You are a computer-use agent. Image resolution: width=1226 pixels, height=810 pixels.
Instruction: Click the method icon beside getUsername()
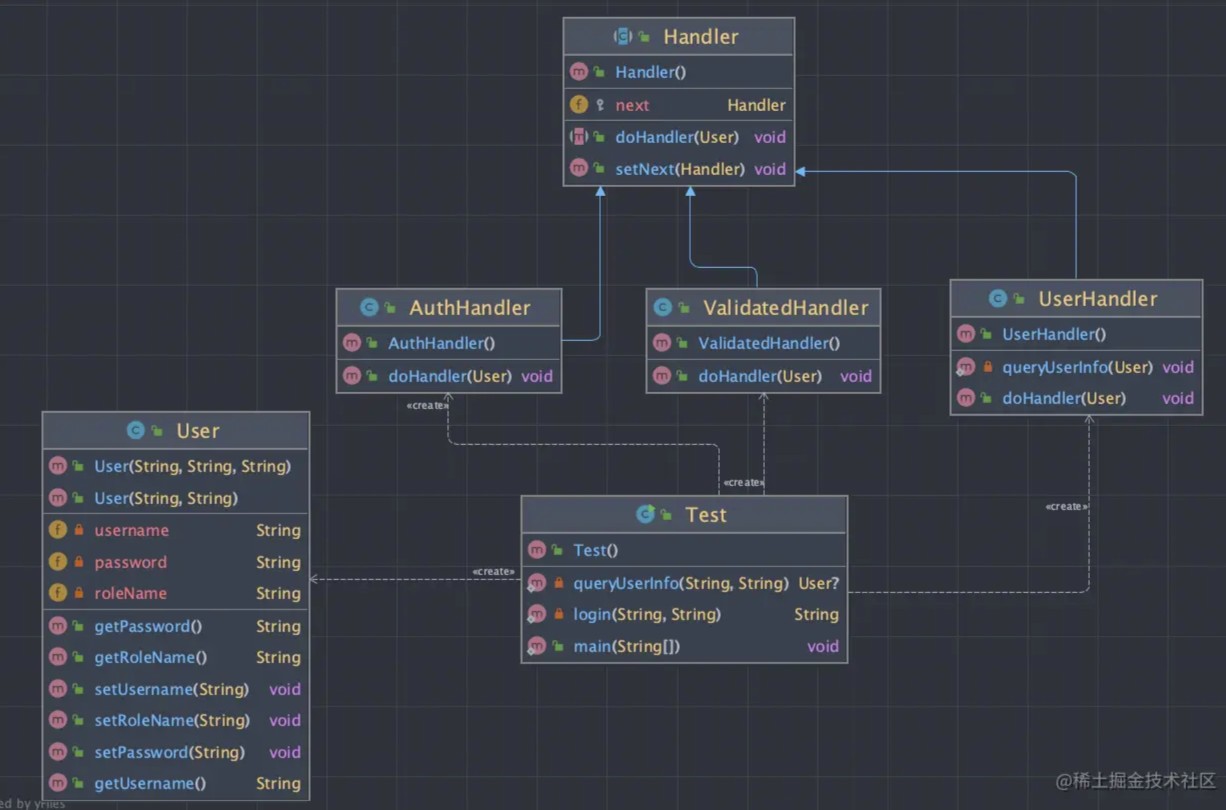[58, 784]
